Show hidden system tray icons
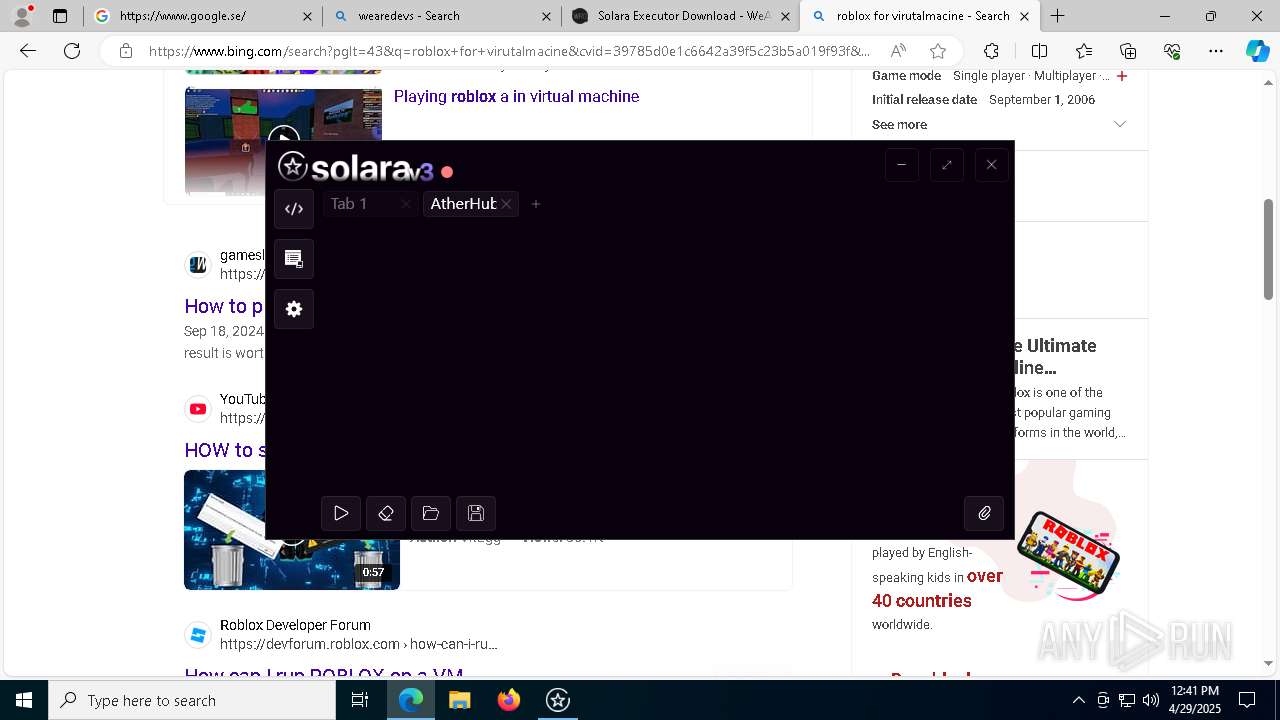 point(1078,700)
